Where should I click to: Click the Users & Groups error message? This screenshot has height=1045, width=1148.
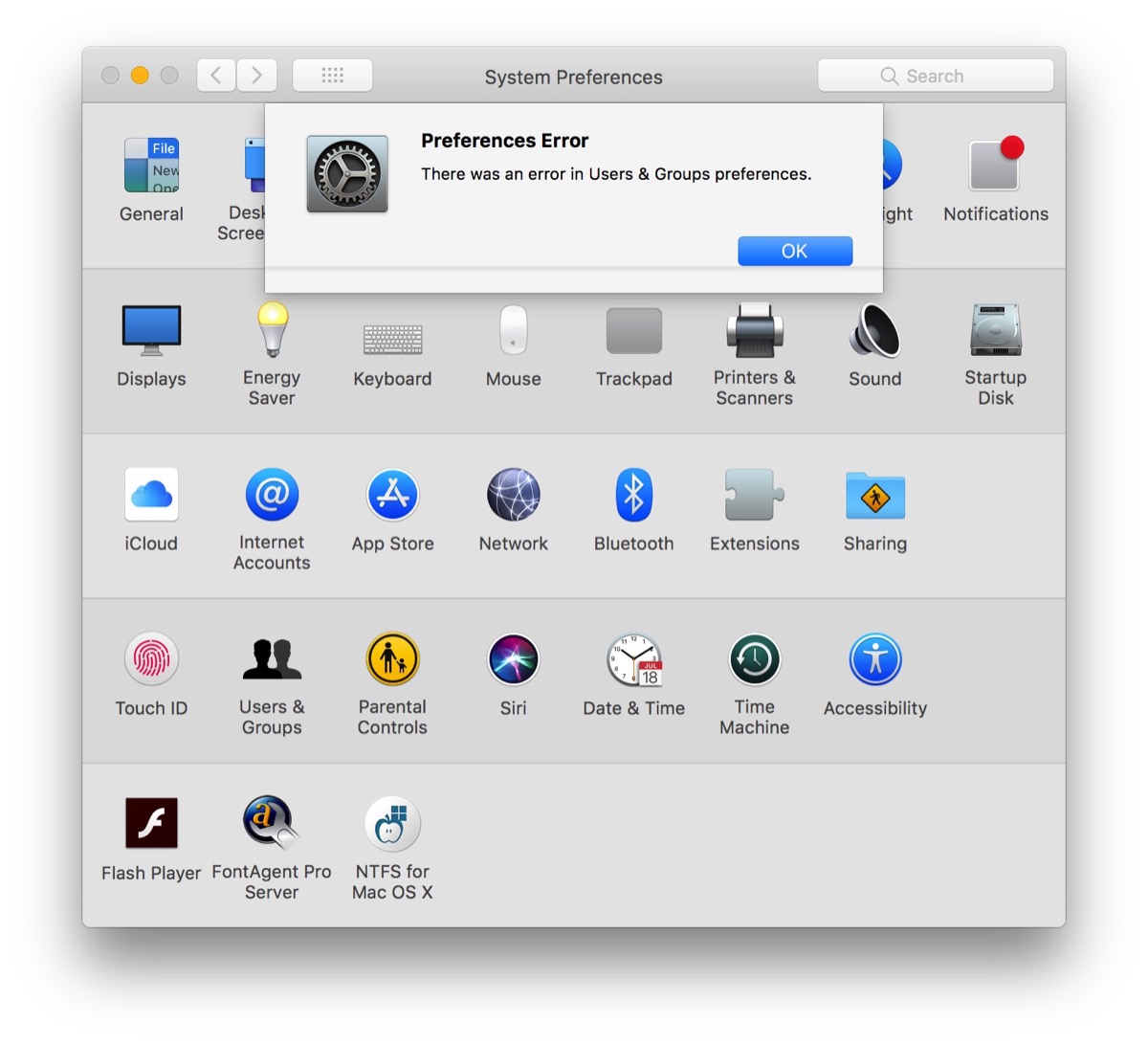click(x=616, y=174)
